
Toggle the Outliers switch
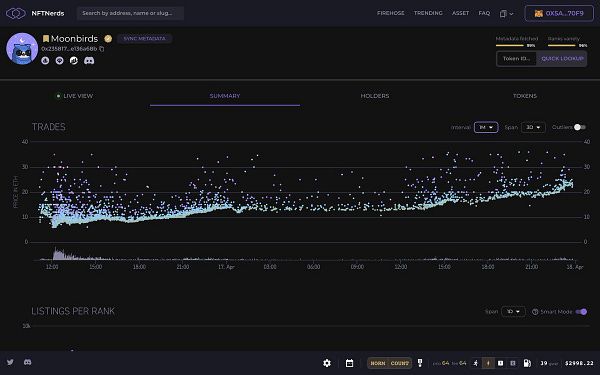580,127
